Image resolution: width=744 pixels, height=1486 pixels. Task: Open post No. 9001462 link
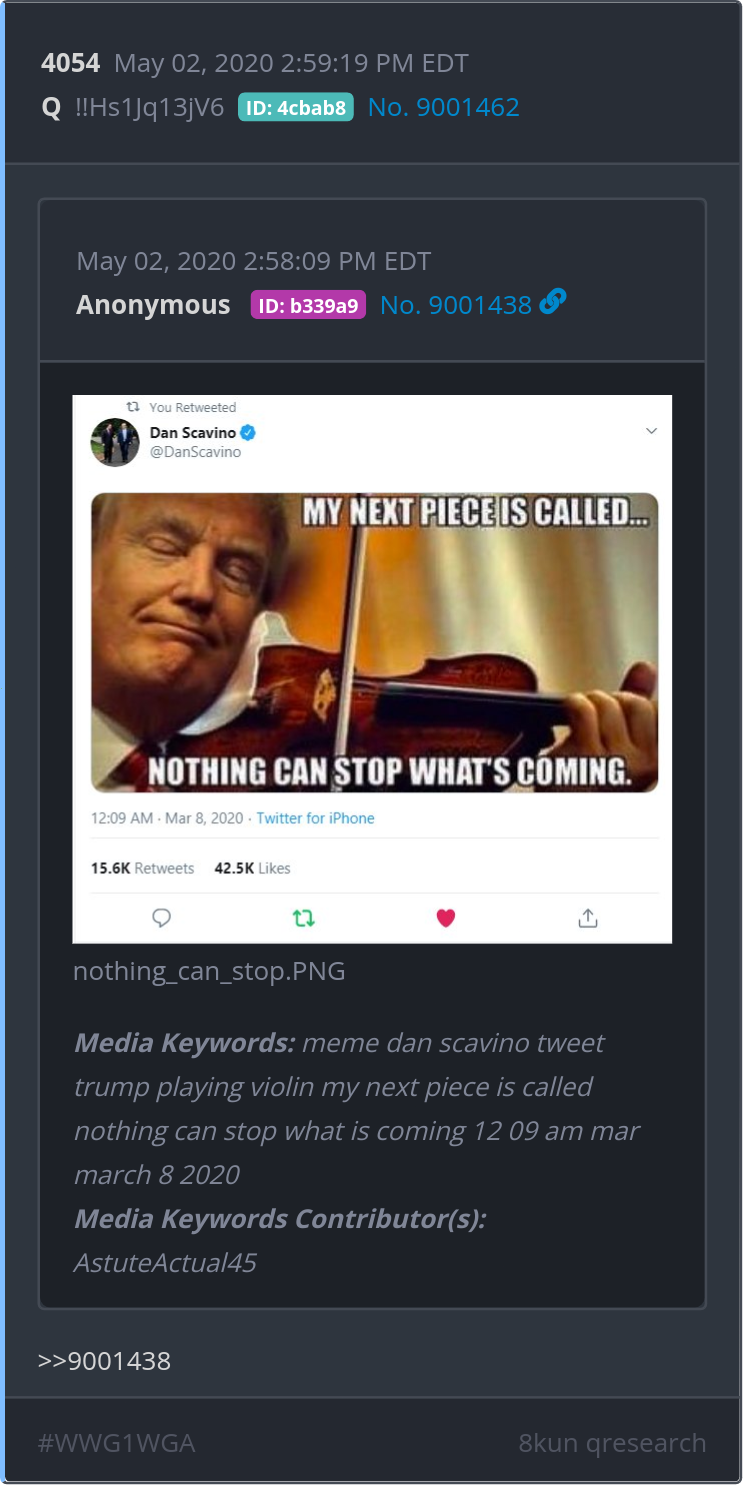point(443,108)
